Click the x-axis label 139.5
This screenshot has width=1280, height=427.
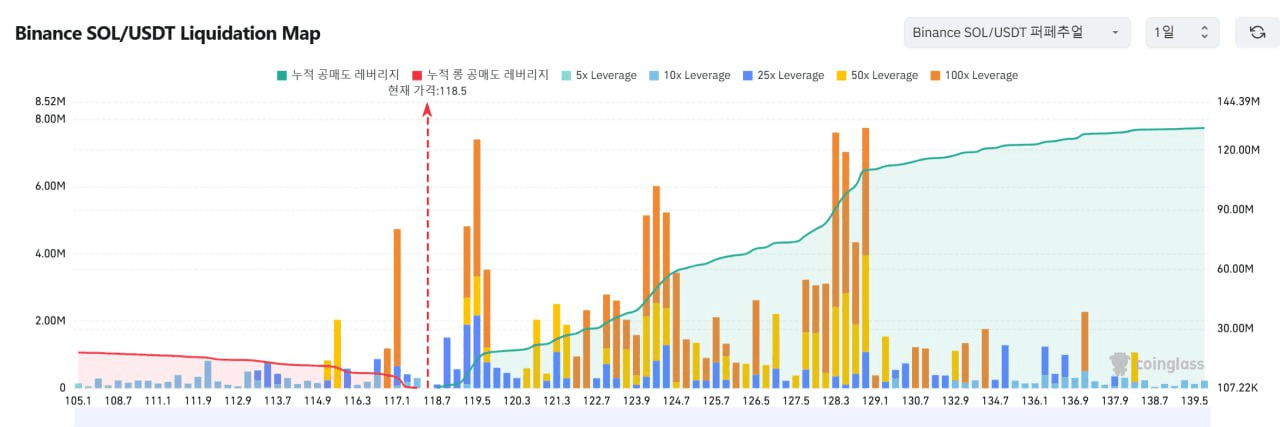click(x=1194, y=400)
